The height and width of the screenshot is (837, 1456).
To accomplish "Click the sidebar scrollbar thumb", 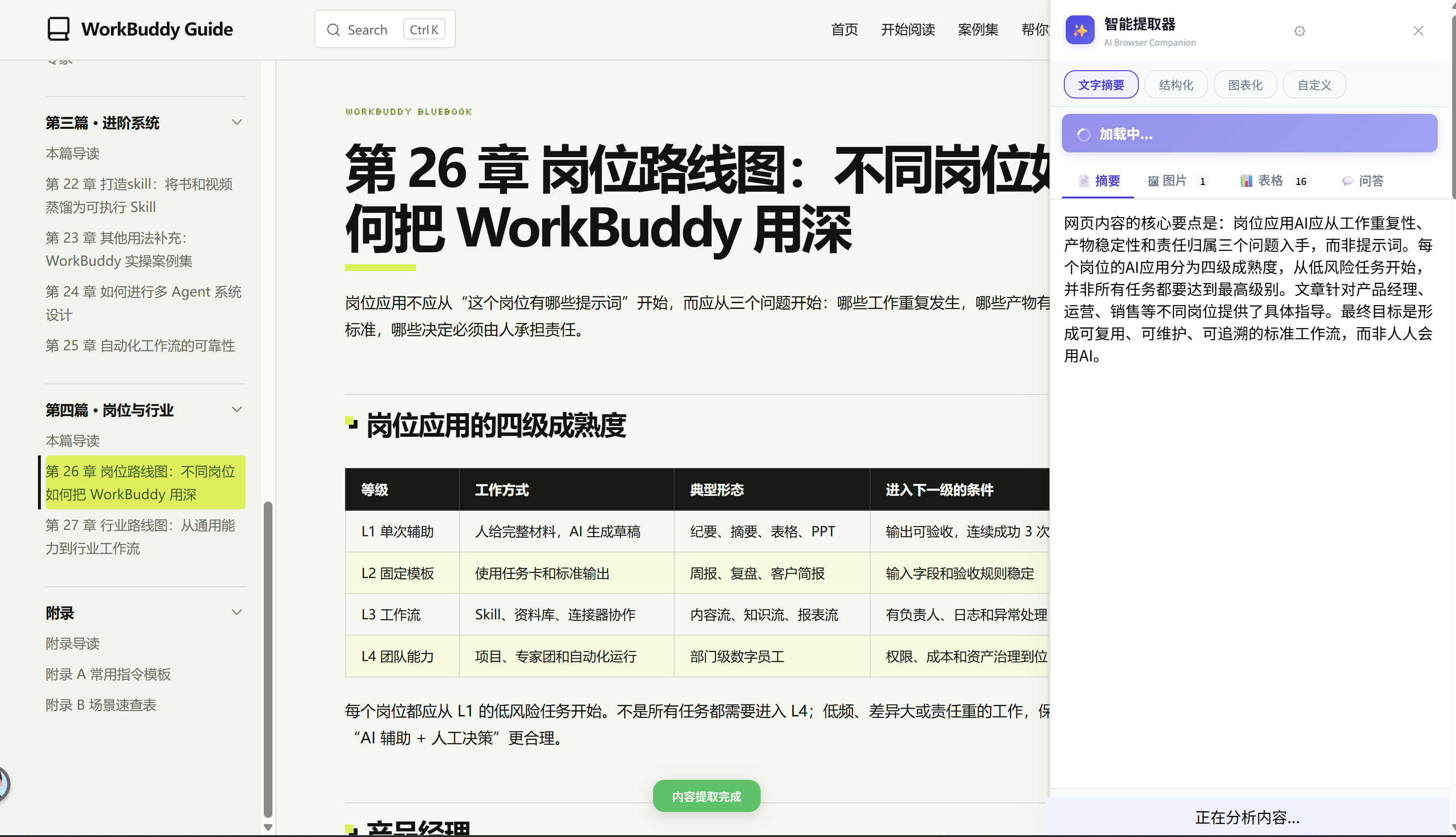I will 268,659.
